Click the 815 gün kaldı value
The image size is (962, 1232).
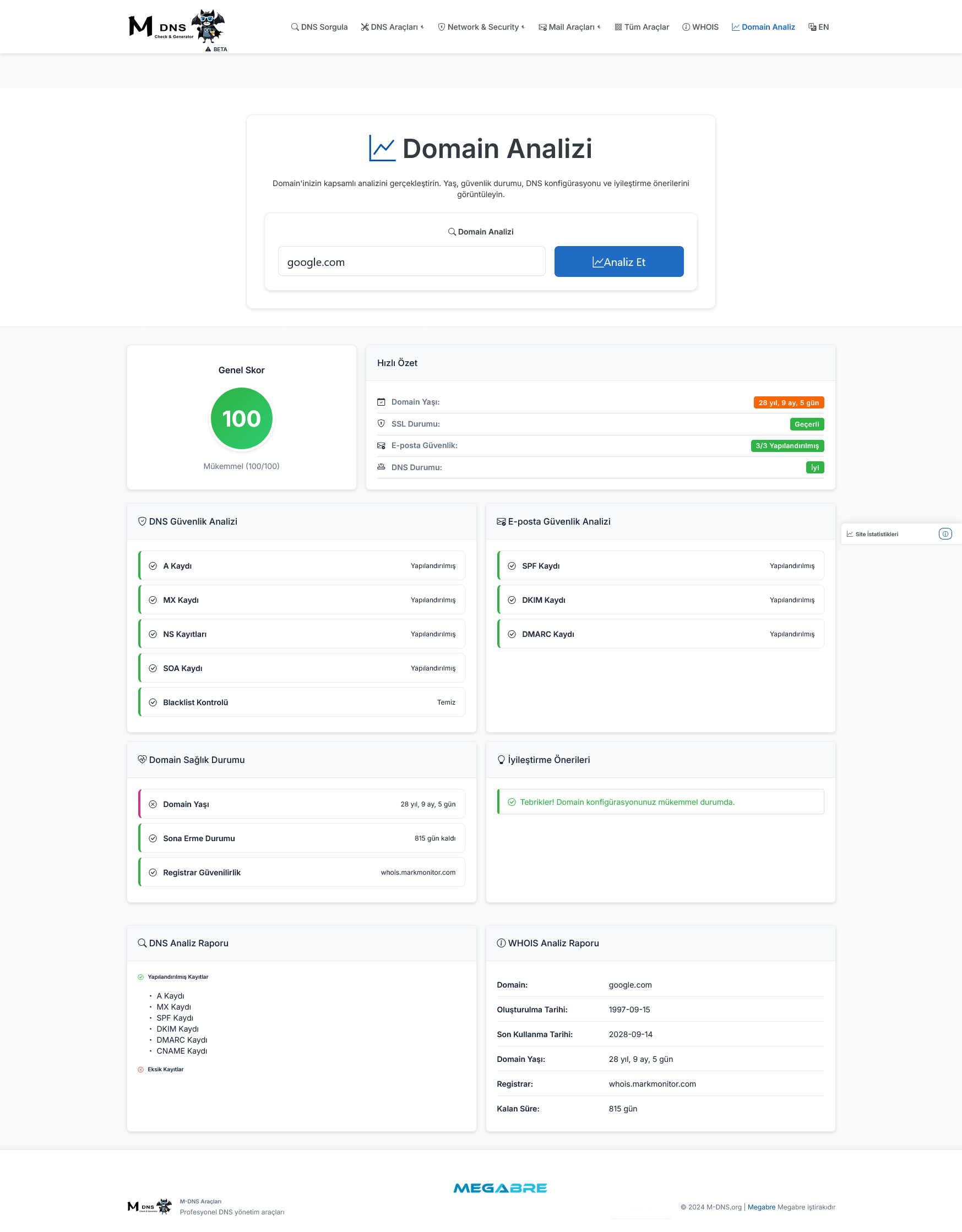click(435, 838)
